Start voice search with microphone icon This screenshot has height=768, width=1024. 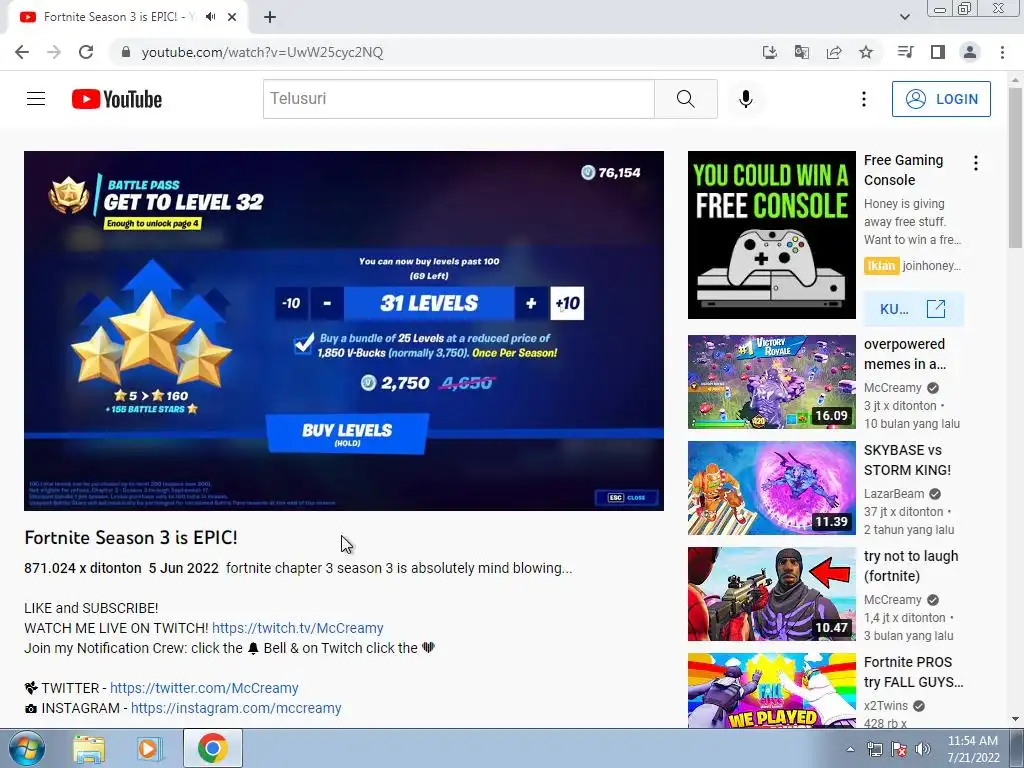tap(746, 99)
